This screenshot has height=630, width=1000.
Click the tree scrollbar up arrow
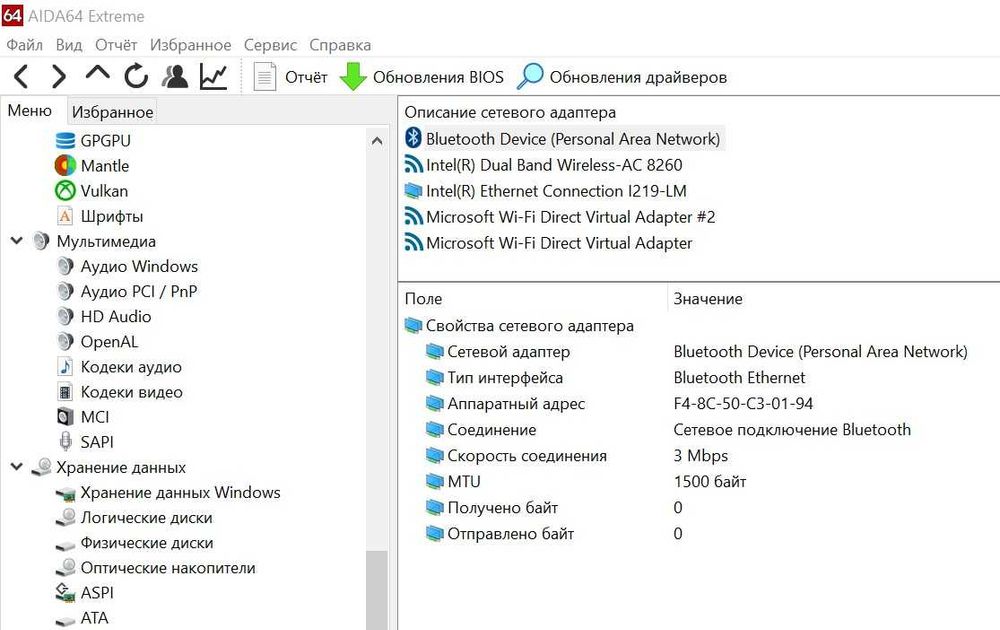tap(377, 141)
